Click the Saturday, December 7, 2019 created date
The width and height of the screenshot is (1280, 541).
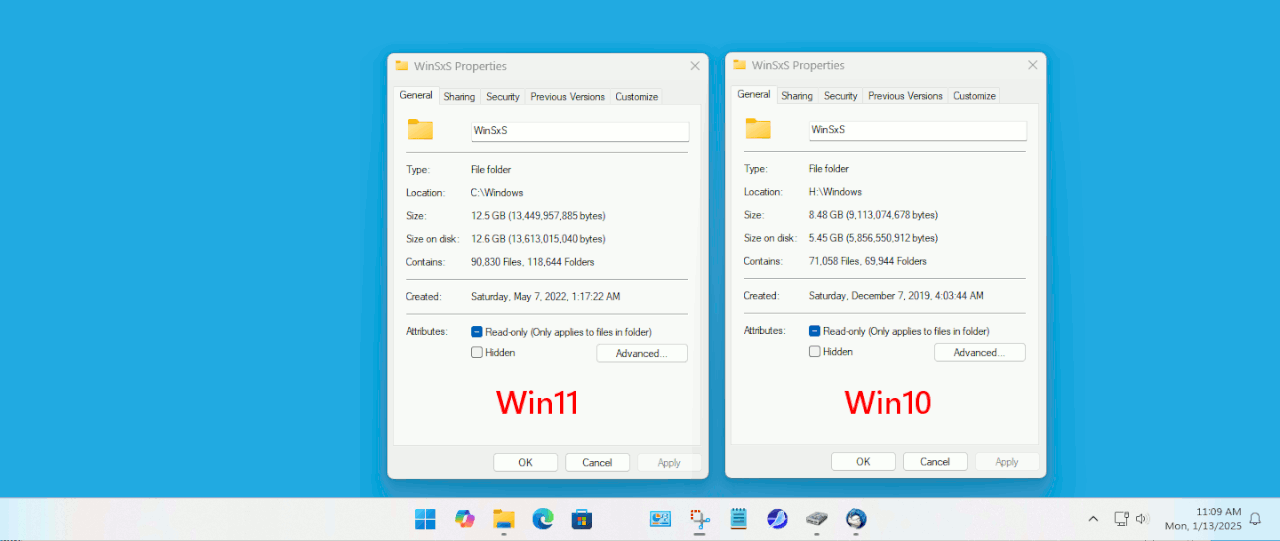[896, 296]
